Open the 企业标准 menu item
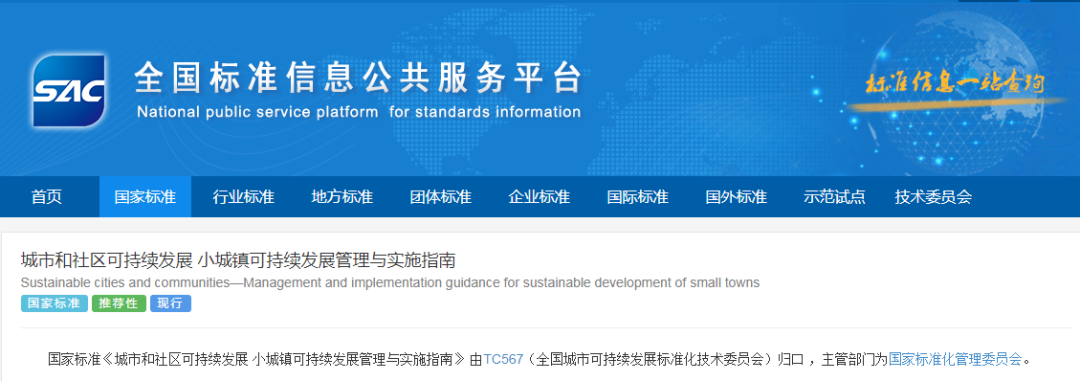The height and width of the screenshot is (381, 1080). (x=539, y=197)
